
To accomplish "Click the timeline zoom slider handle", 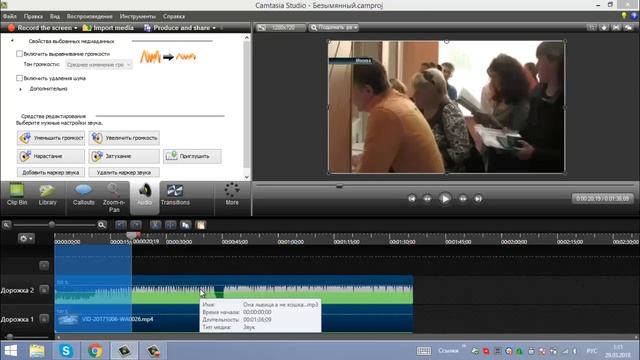I will click(51, 224).
